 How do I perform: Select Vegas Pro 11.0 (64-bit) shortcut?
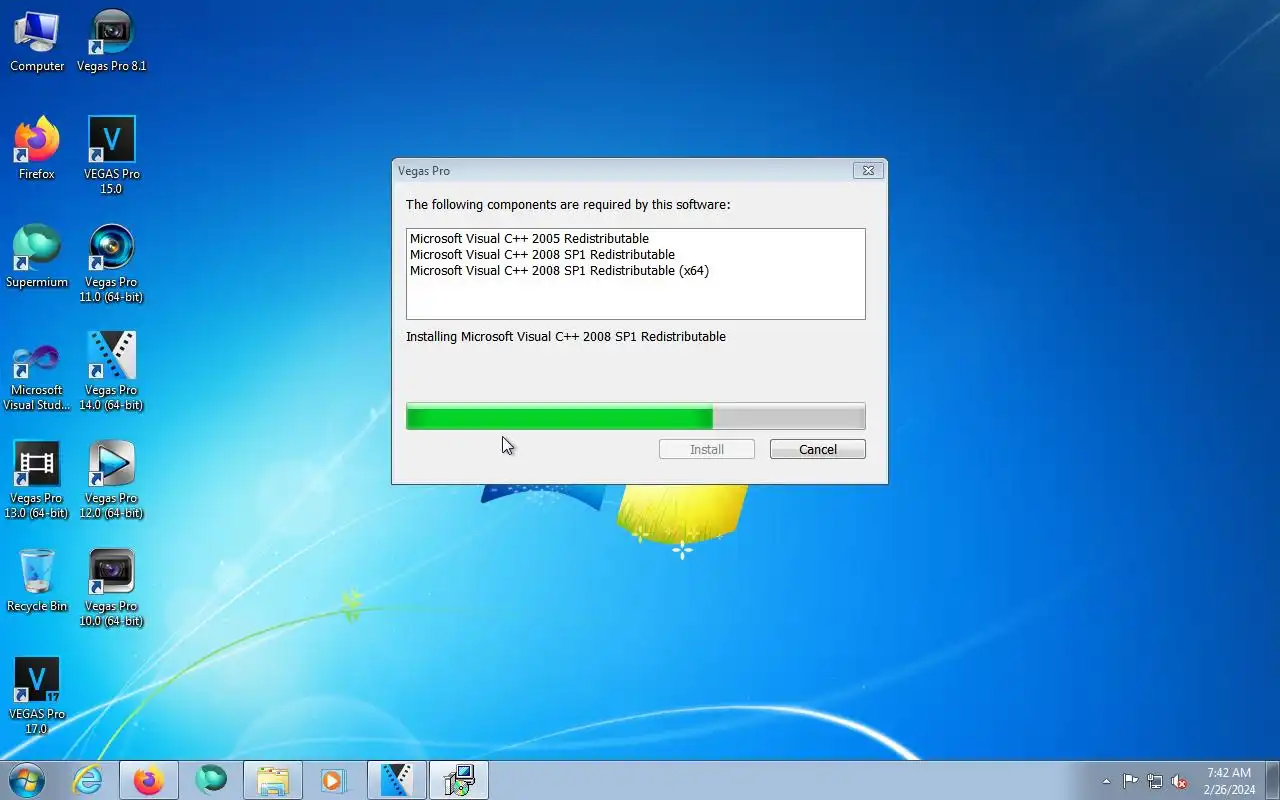coord(112,263)
